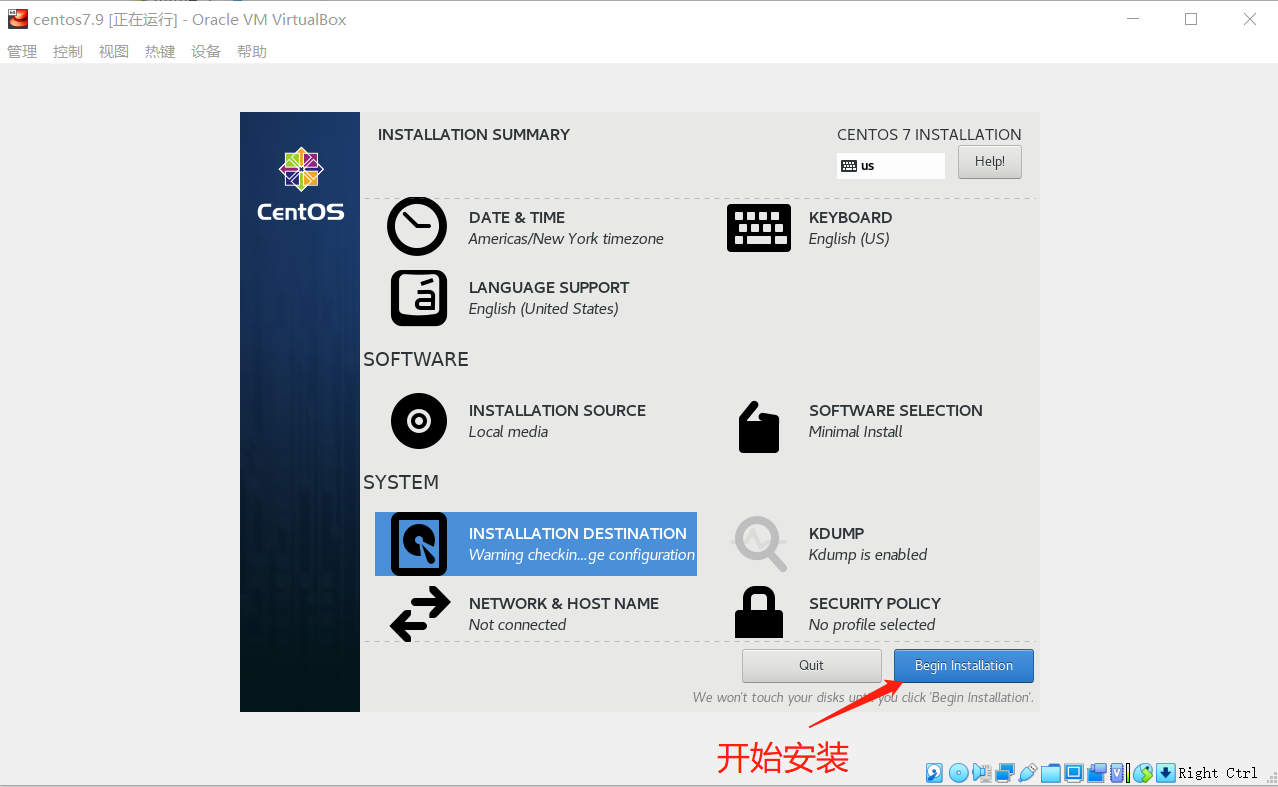The image size is (1278, 787).
Task: Click the CentOS logo in sidebar
Action: point(301,185)
